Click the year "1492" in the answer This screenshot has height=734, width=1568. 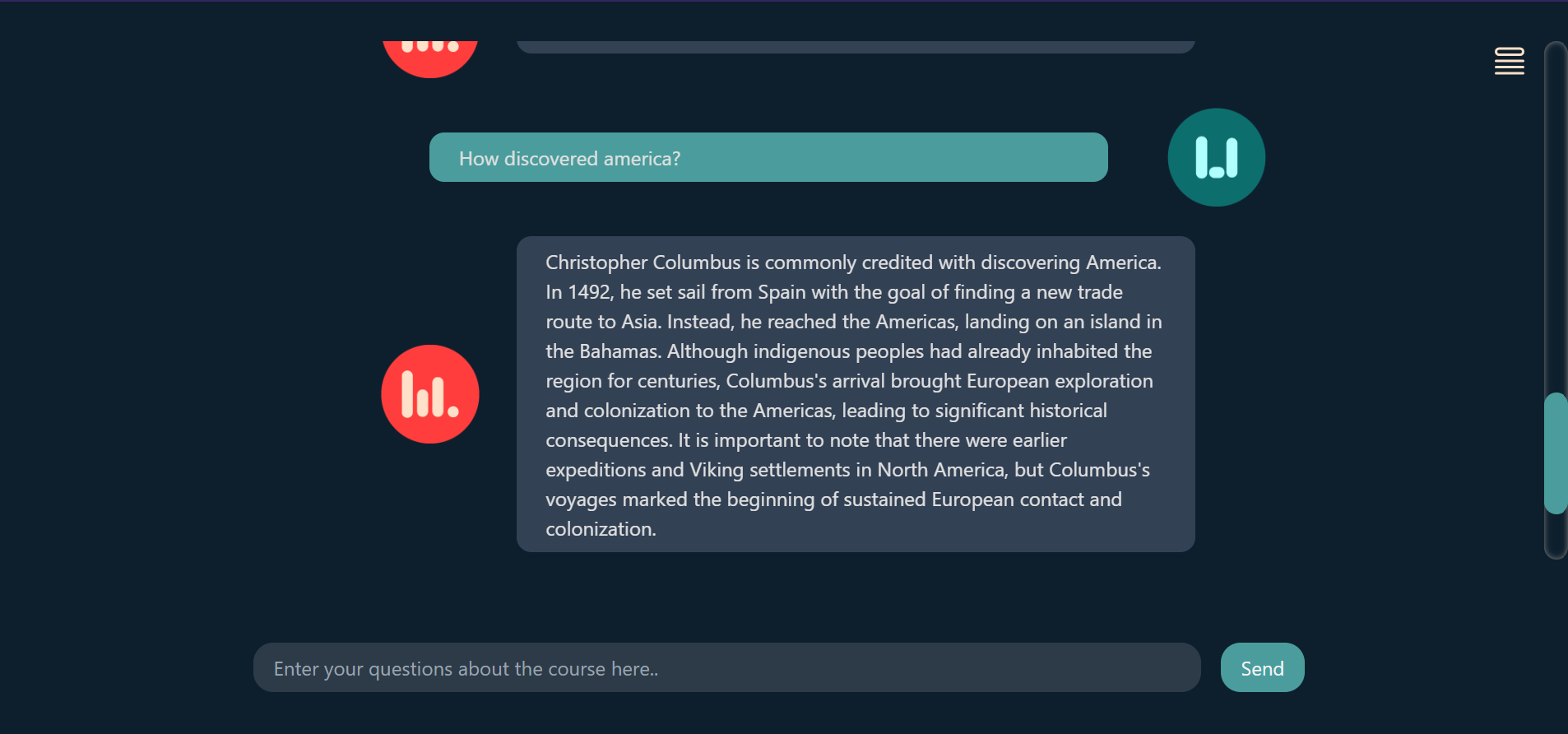pos(589,292)
